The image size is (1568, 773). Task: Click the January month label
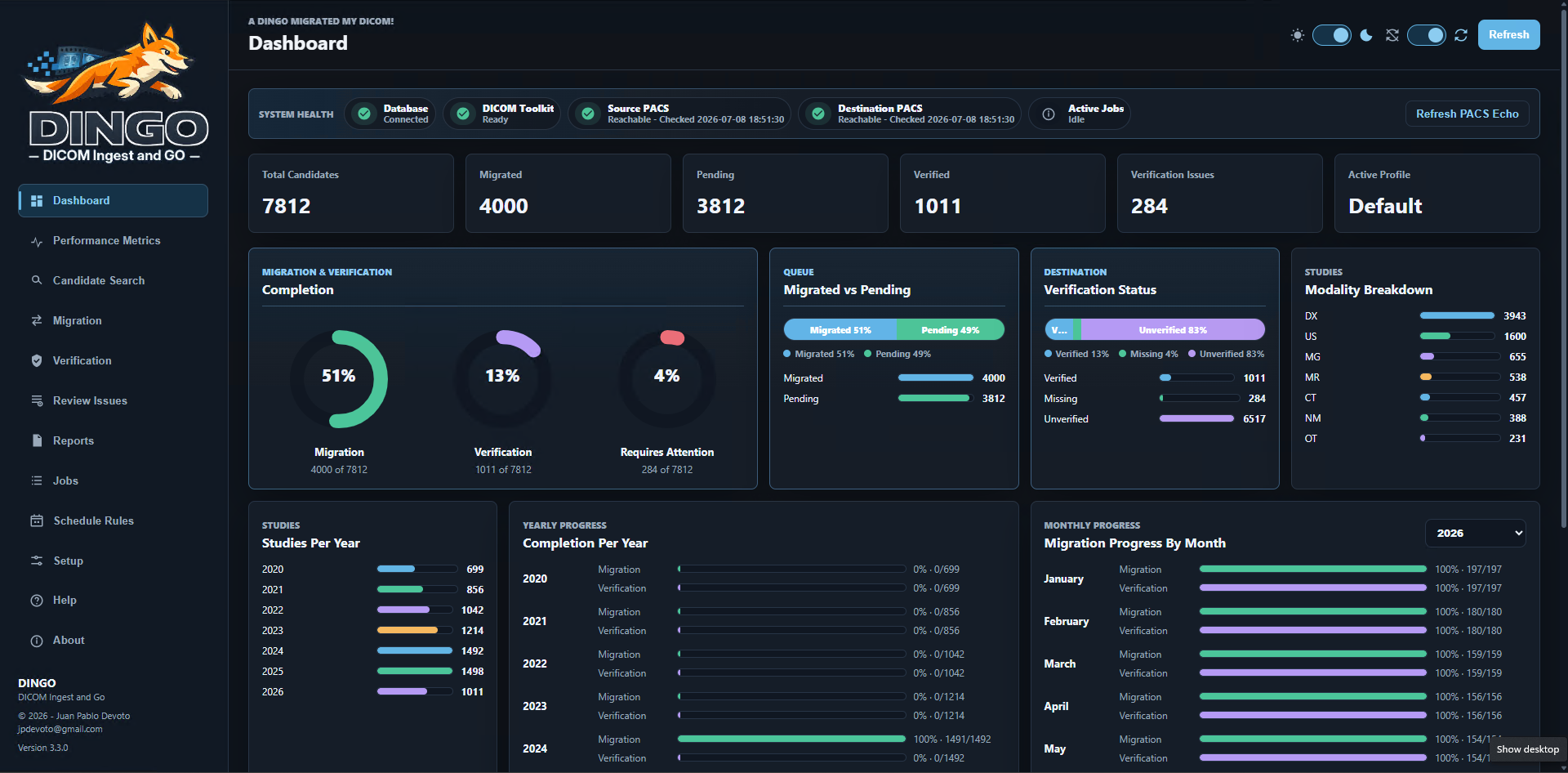point(1063,579)
